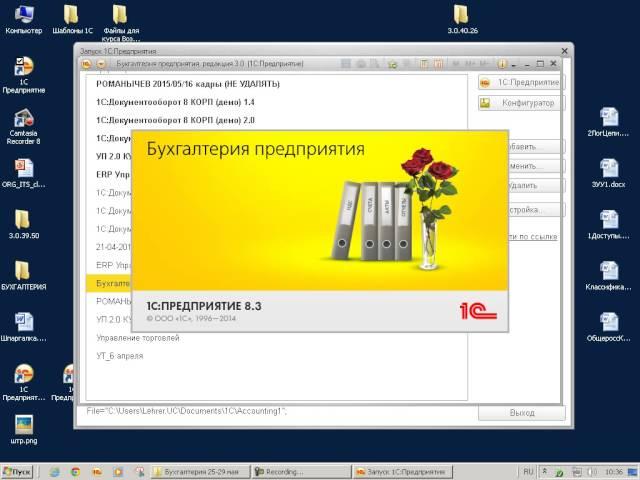The height and width of the screenshot is (480, 640).
Task: Open the штр.png image file
Action: tap(23, 425)
